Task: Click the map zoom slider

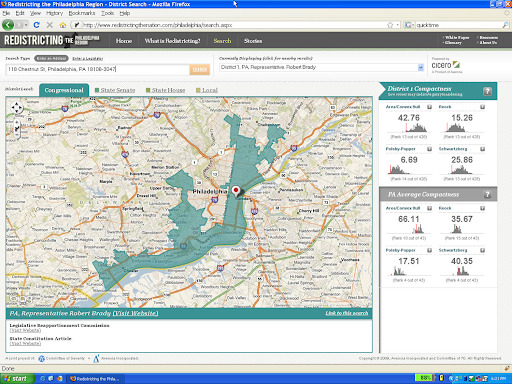Action: 17,128
